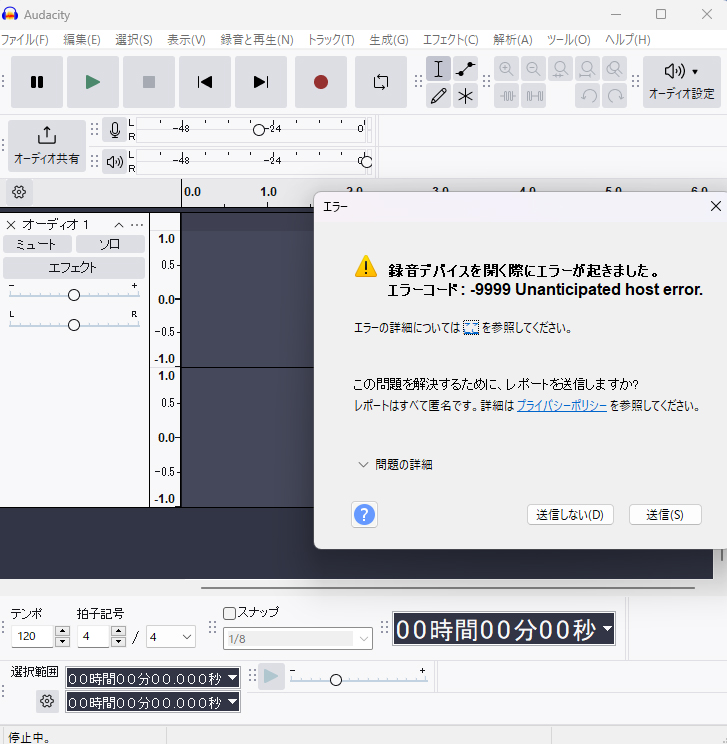Click the Pause button in transport toolbar
Image resolution: width=727 pixels, height=744 pixels.
(x=37, y=82)
